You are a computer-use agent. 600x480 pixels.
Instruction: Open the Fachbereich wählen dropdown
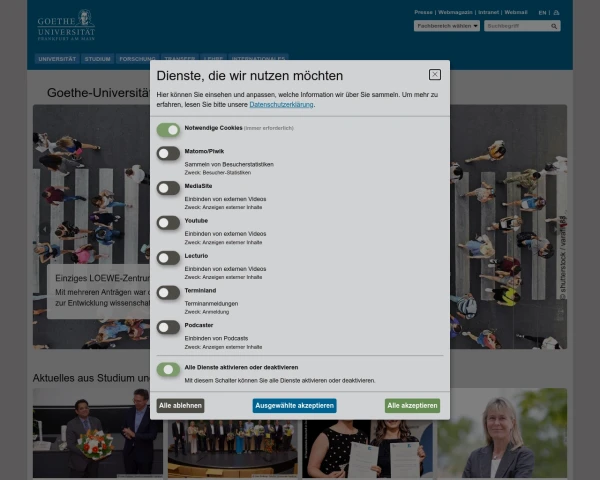tap(447, 26)
